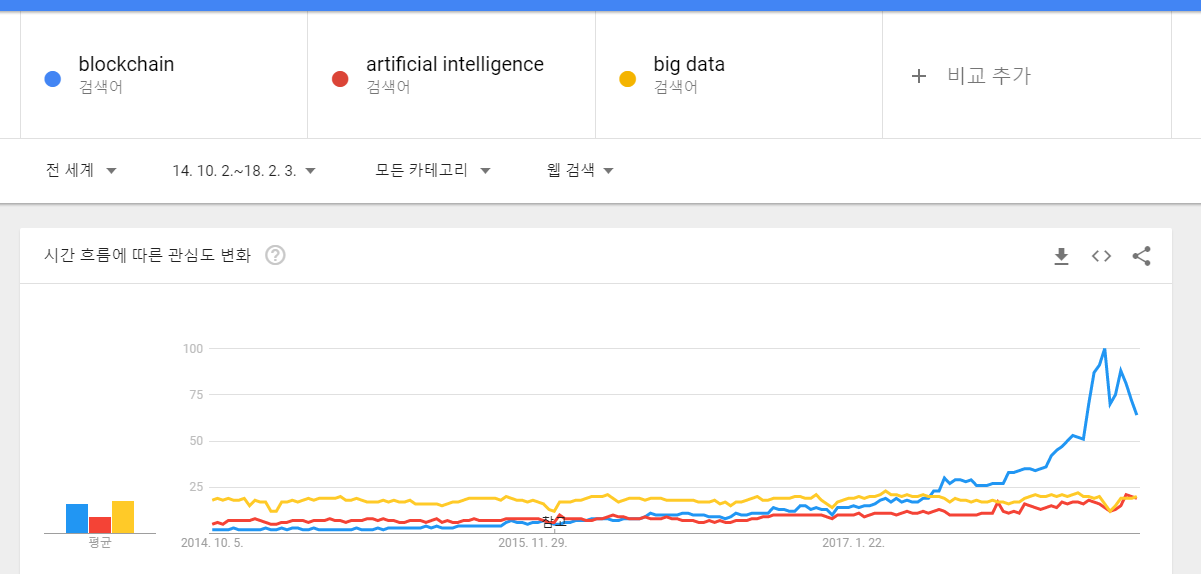Click the blue average bar
This screenshot has height=574, width=1201.
77,518
